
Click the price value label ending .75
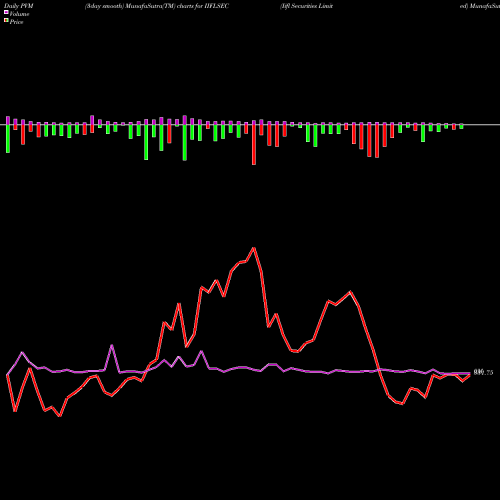tap(483, 373)
